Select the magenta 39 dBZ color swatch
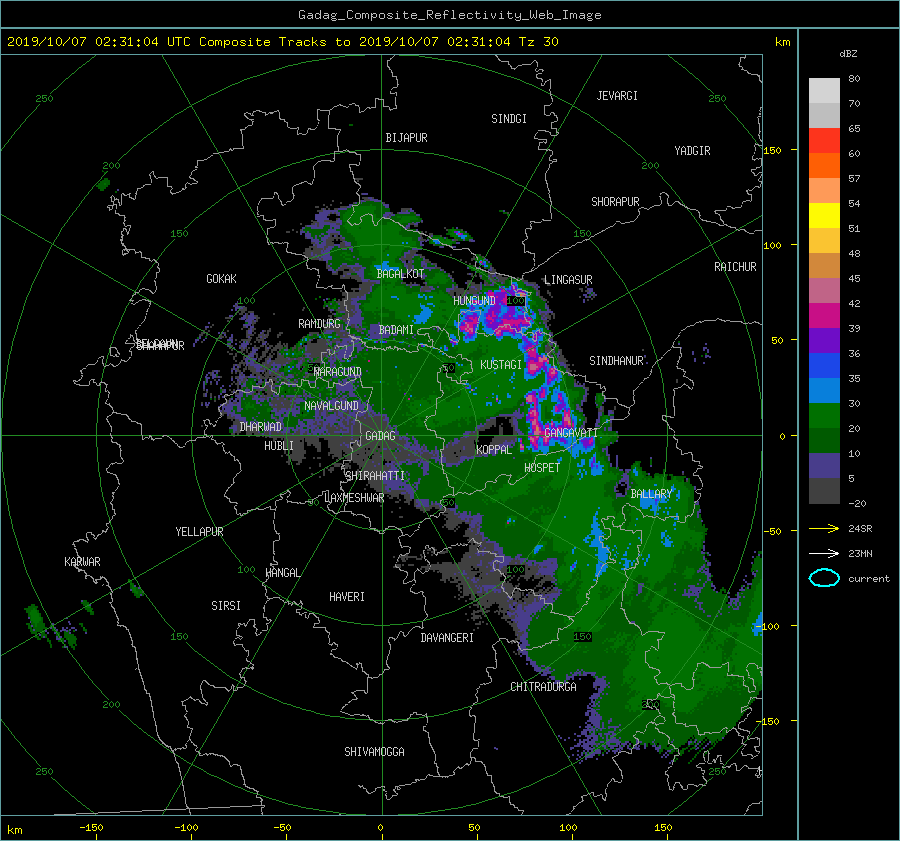 (x=824, y=316)
